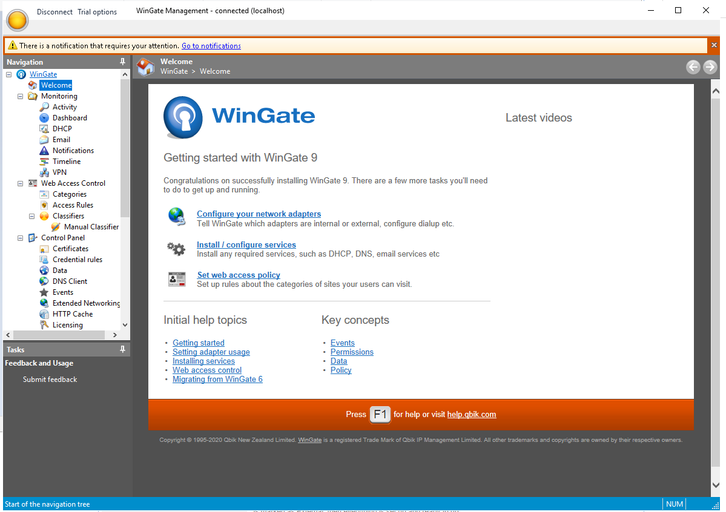Click the network adapters globe icon
The image size is (726, 512).
tap(176, 216)
